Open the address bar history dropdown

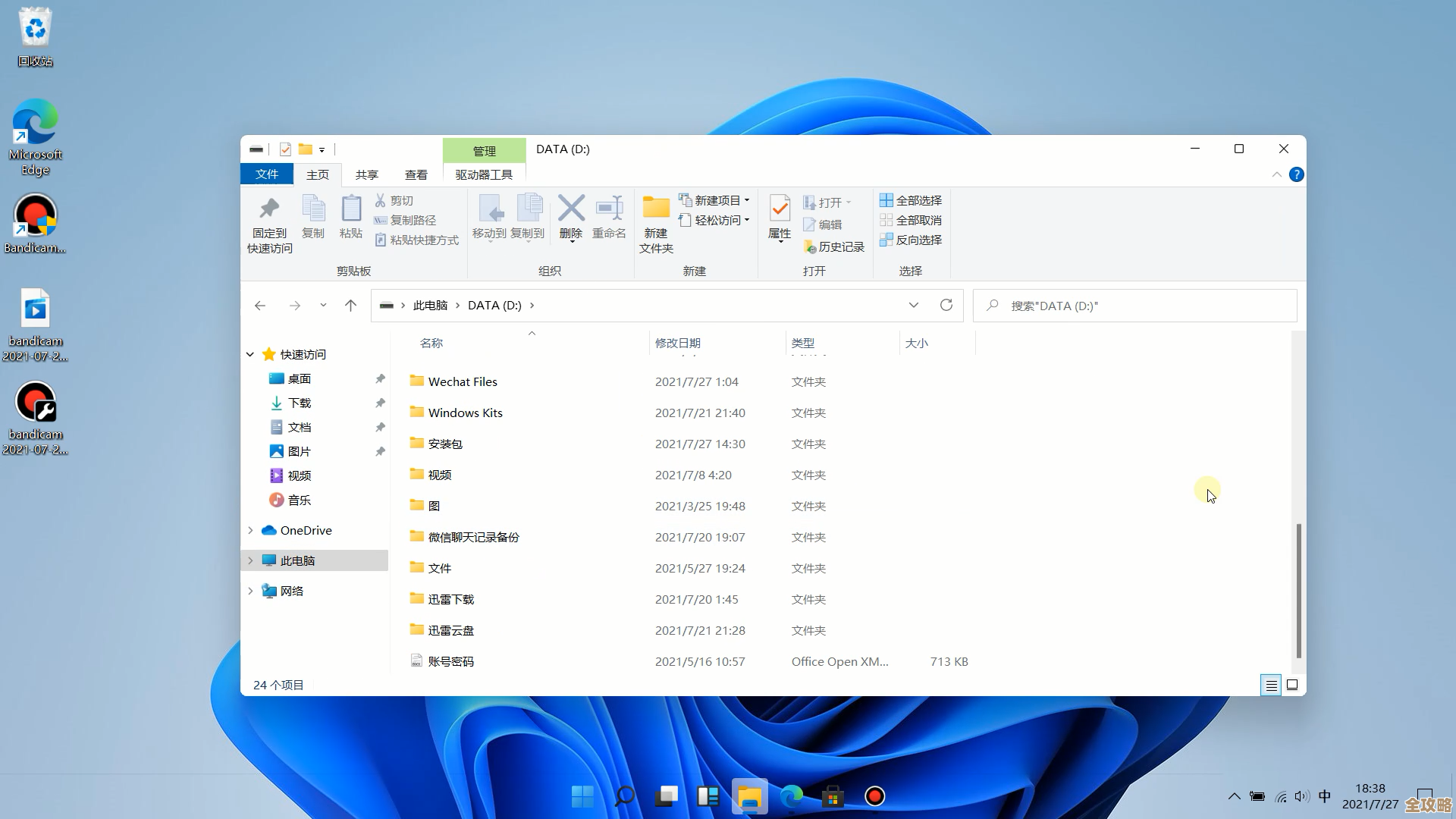click(914, 305)
